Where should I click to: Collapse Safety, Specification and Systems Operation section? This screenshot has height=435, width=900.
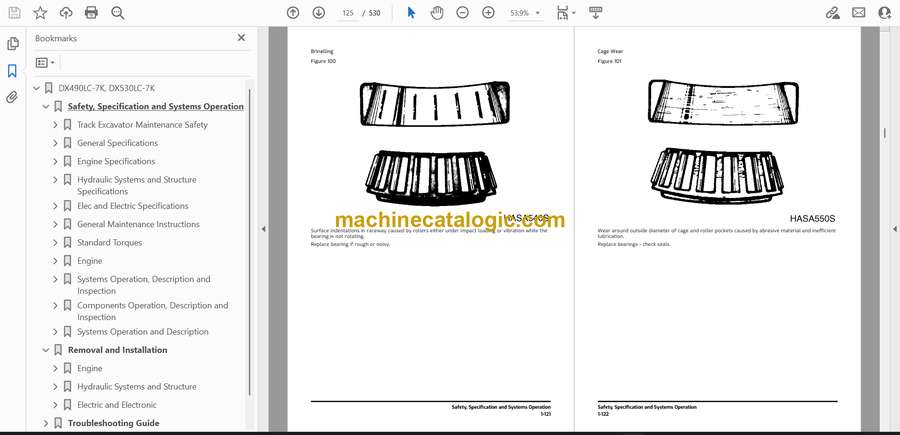(x=46, y=107)
